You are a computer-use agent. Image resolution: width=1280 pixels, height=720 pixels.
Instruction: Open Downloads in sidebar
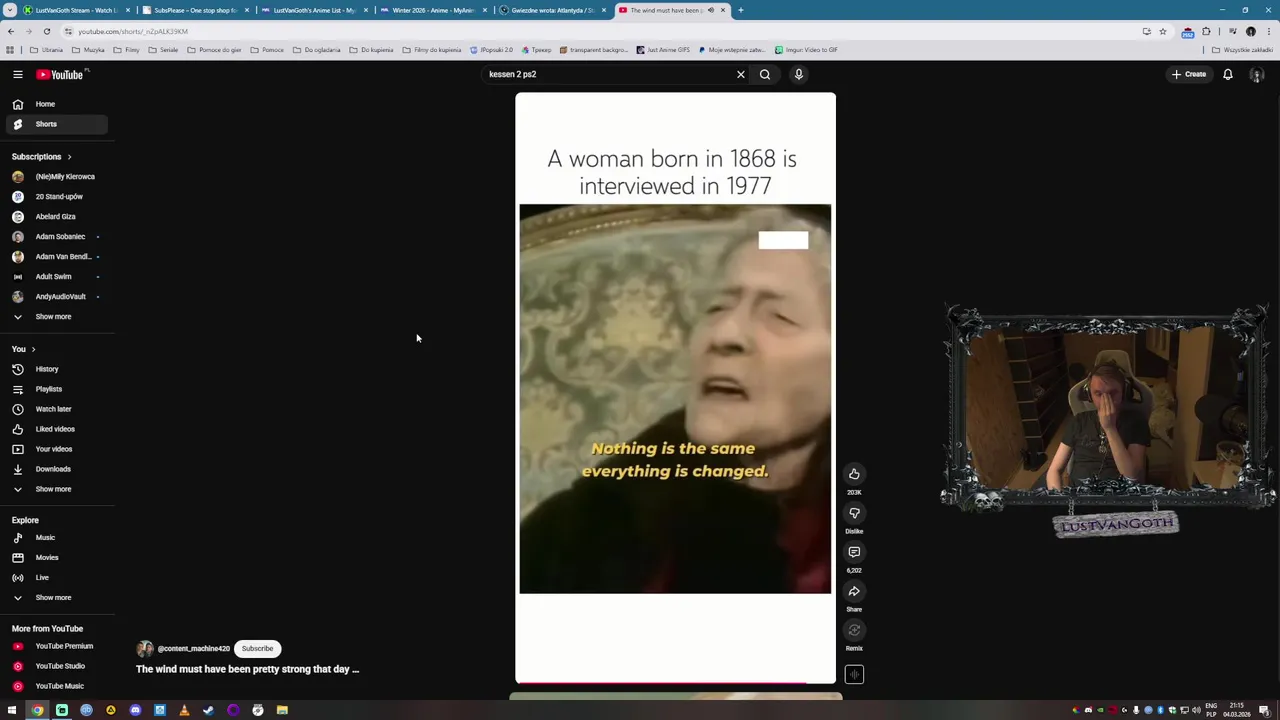[x=55, y=469]
